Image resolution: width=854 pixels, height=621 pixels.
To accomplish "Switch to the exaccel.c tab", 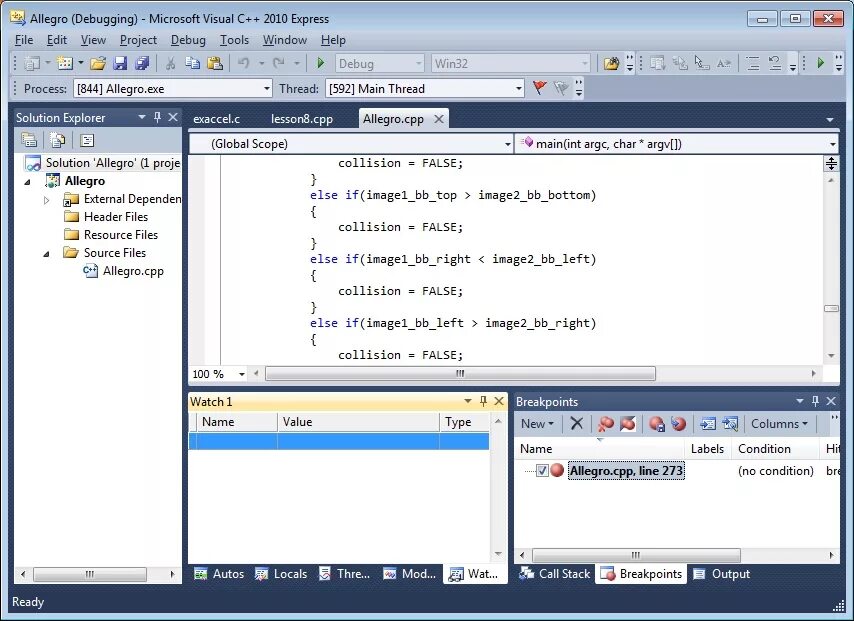I will [x=217, y=119].
